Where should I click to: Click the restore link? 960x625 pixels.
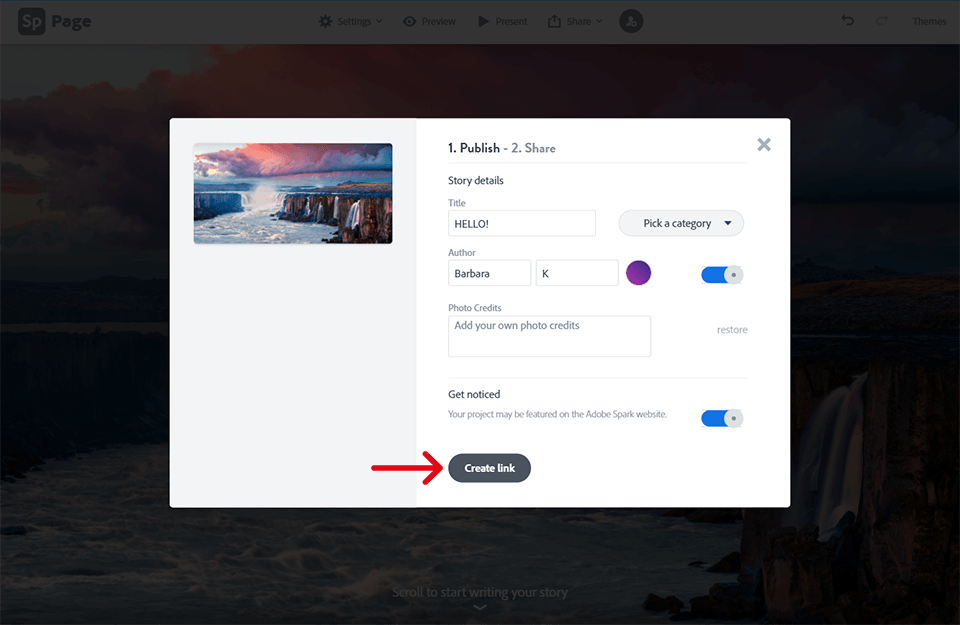(732, 330)
